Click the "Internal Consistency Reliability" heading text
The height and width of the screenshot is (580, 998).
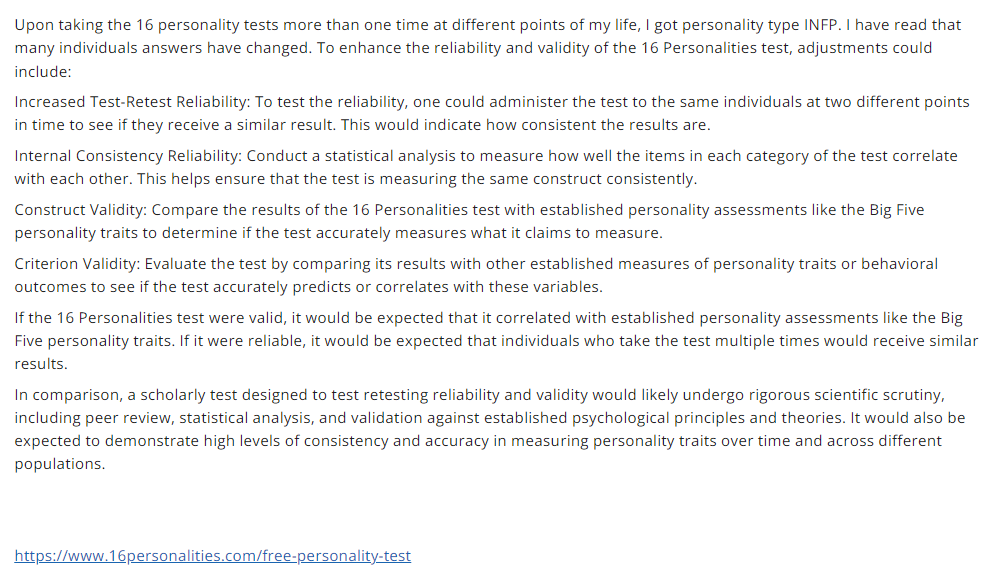pos(127,156)
